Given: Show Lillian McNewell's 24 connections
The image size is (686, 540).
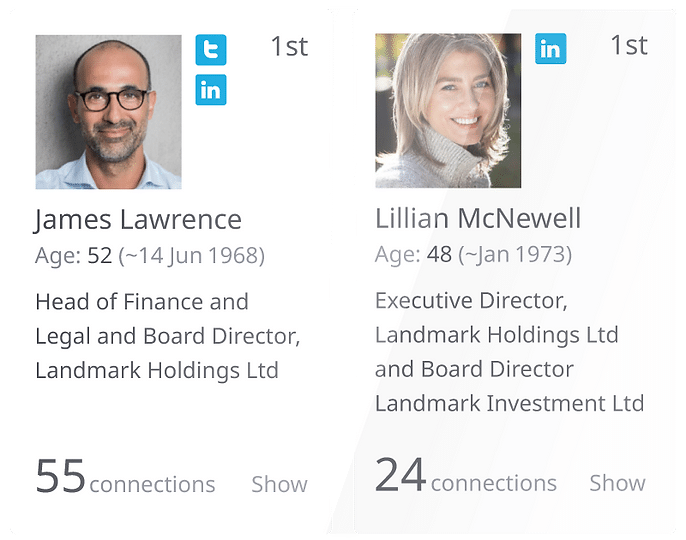Looking at the screenshot, I should (x=617, y=483).
